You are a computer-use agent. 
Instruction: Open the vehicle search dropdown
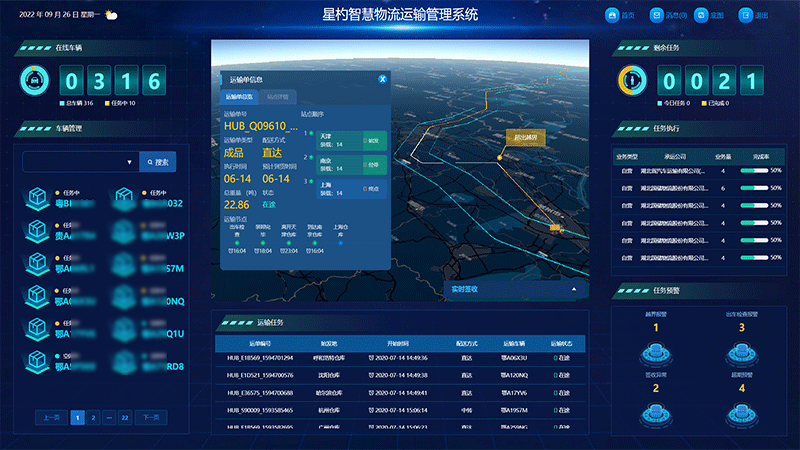click(130, 161)
